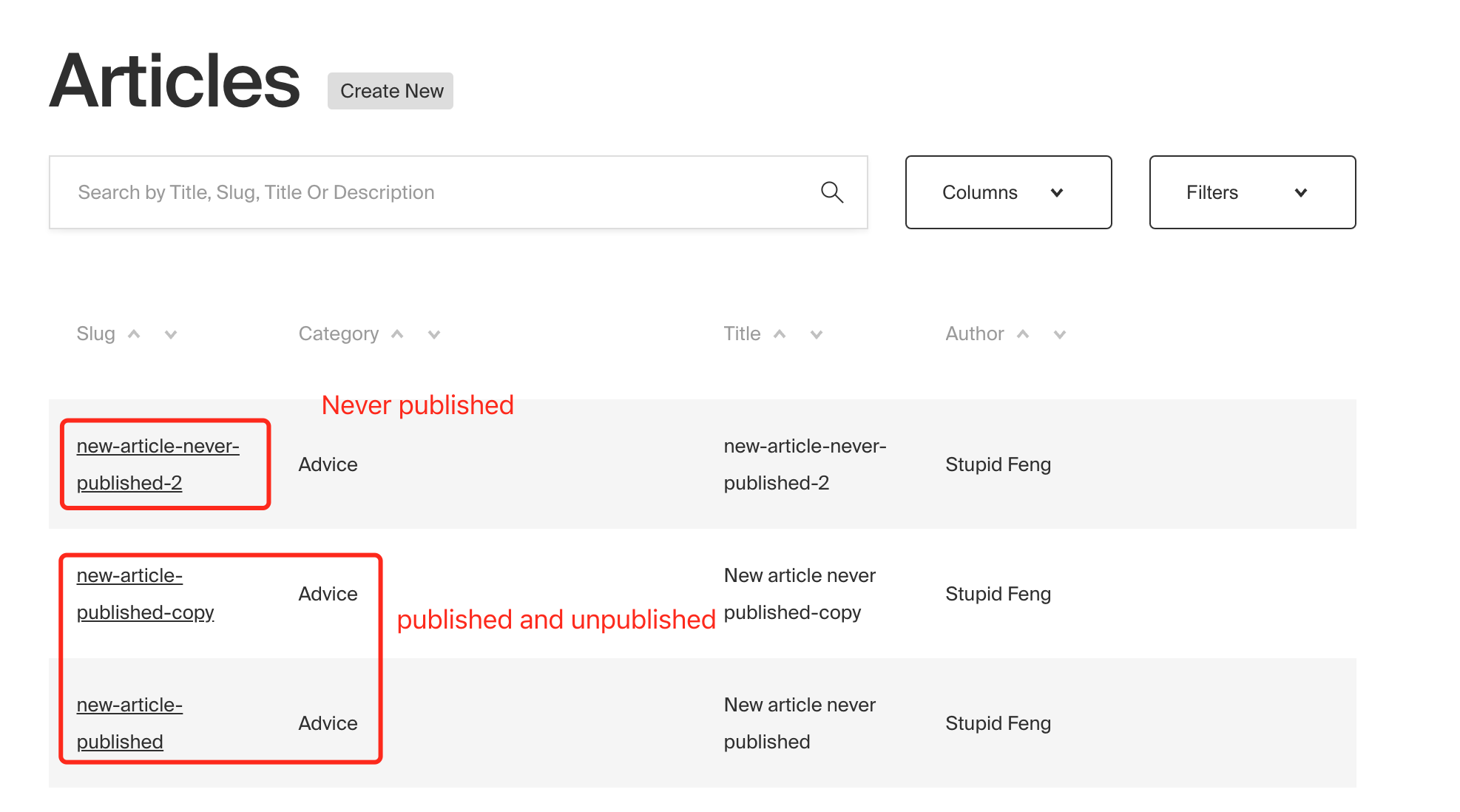
Task: Sort Slug column ascending with up arrow
Action: [x=135, y=334]
